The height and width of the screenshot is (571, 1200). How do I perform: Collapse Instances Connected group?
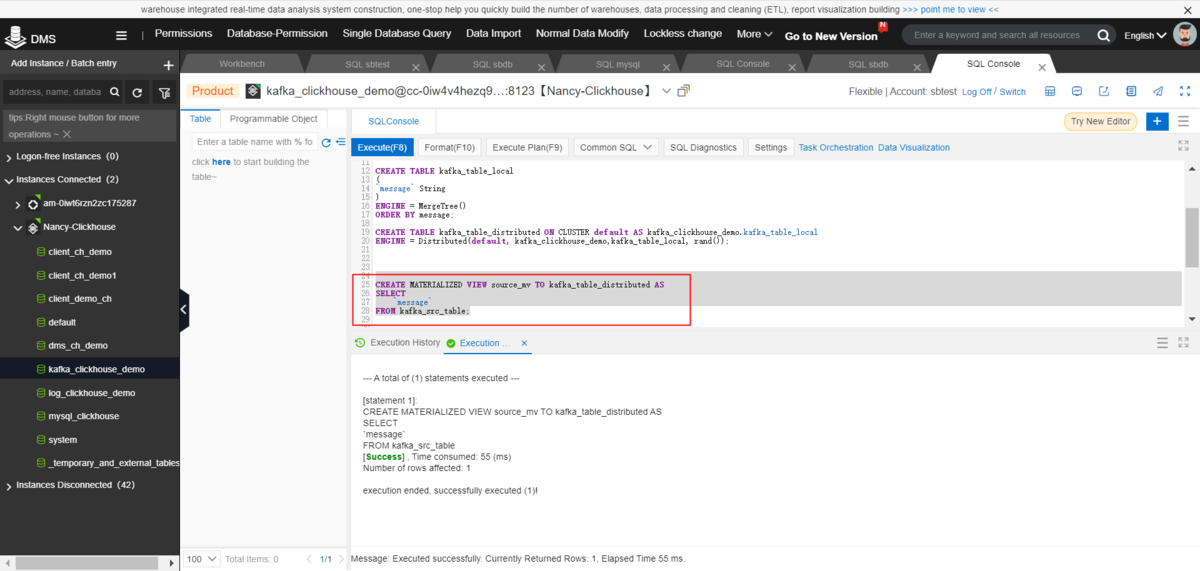point(9,180)
